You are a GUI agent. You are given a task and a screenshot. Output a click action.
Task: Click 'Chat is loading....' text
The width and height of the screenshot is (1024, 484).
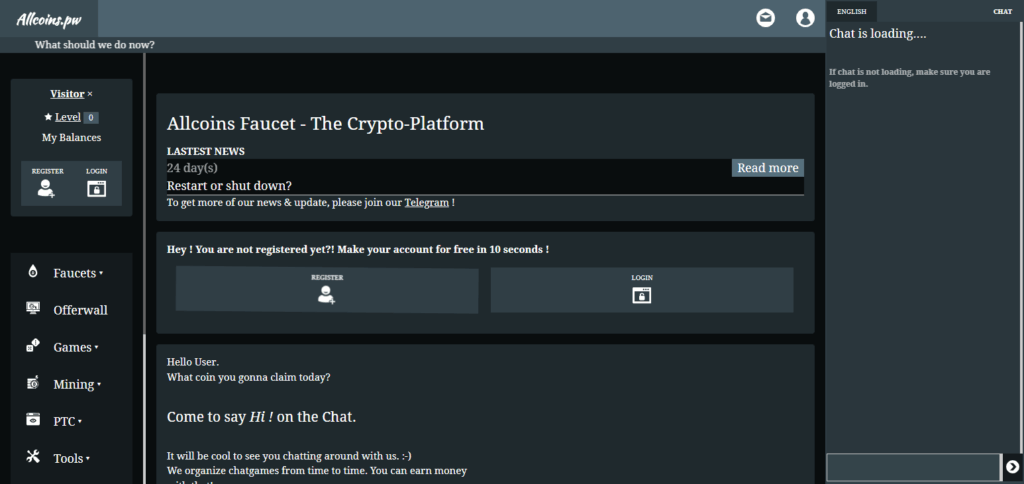(x=878, y=34)
